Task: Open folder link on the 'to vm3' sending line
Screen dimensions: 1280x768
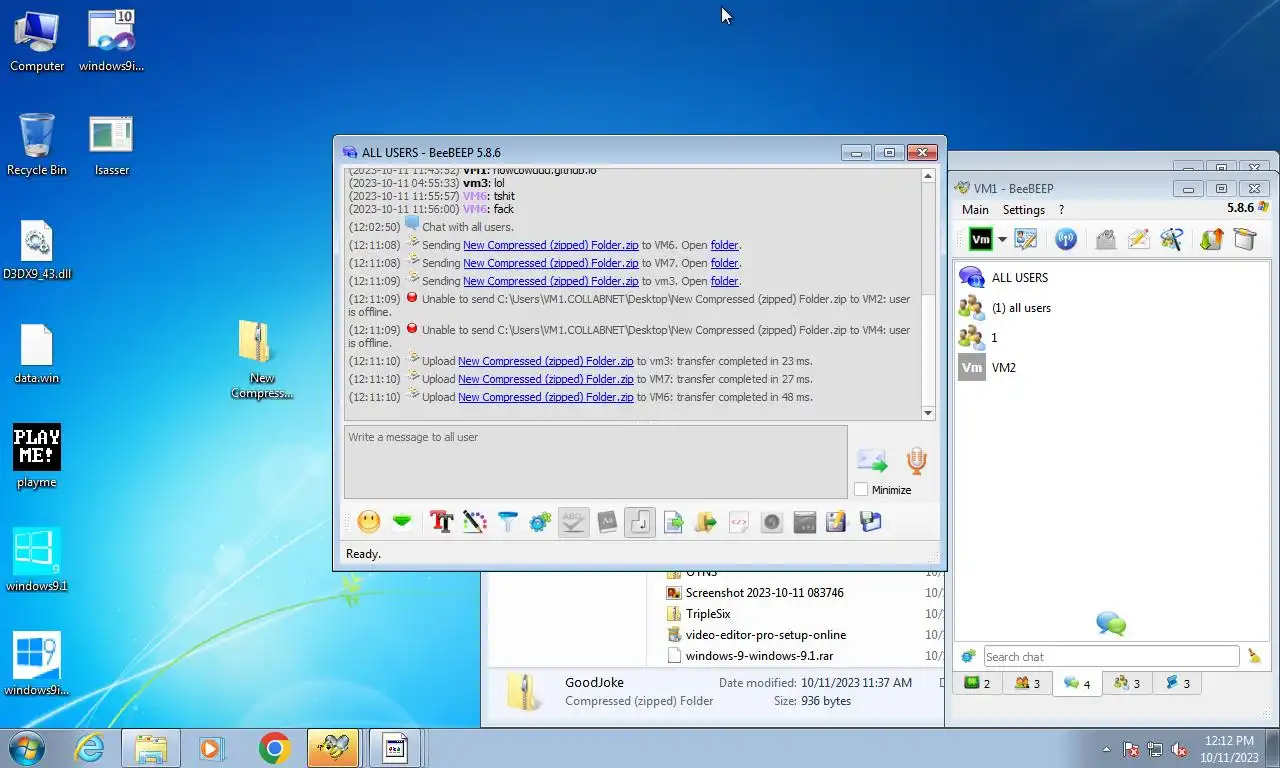Action: [x=724, y=281]
